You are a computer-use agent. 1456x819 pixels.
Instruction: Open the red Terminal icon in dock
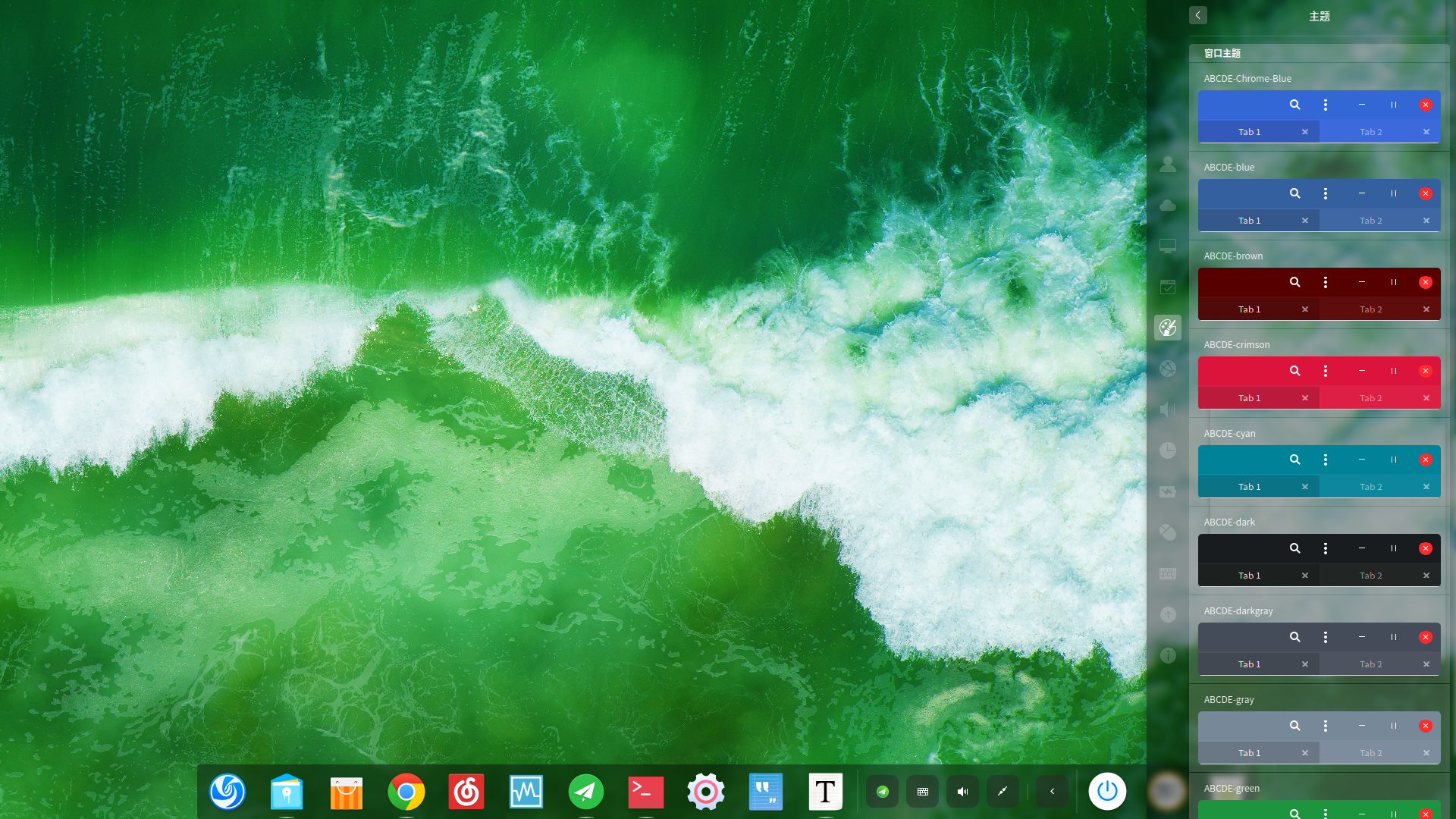point(646,792)
